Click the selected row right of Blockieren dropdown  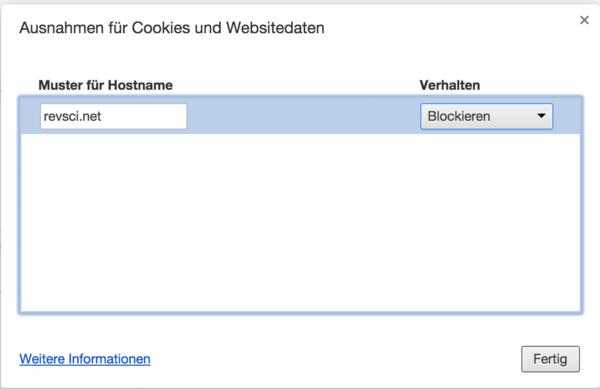[x=566, y=116]
